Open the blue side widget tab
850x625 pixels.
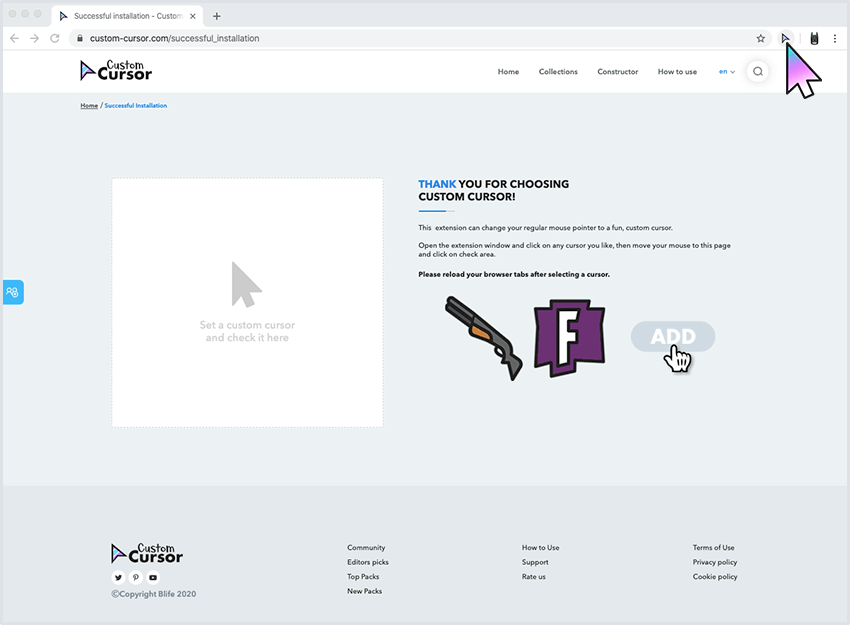click(x=13, y=292)
